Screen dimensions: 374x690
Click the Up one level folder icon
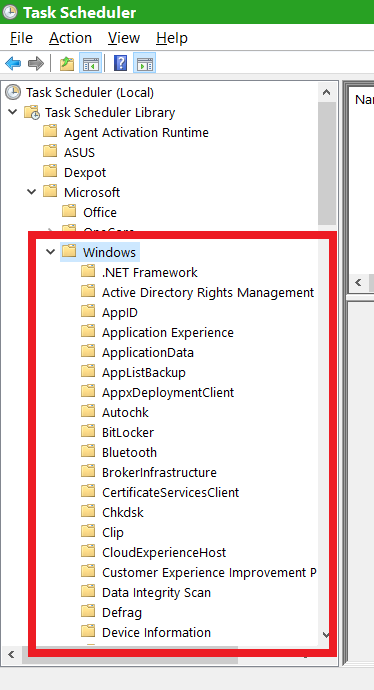pyautogui.click(x=67, y=63)
